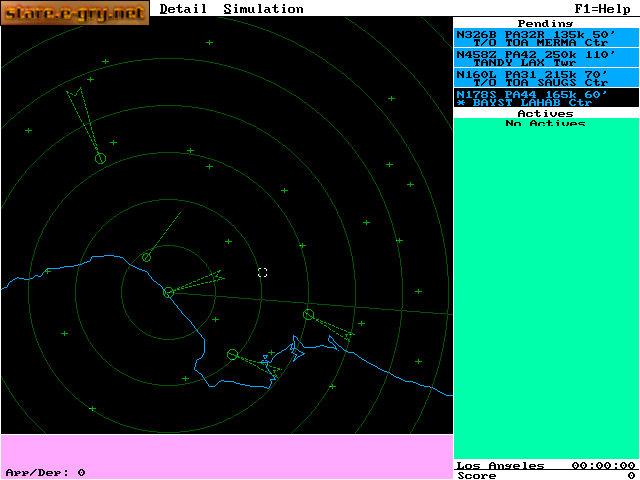Click the Los Angeles sector name
Screen dimensions: 640x480
[x=500, y=465]
